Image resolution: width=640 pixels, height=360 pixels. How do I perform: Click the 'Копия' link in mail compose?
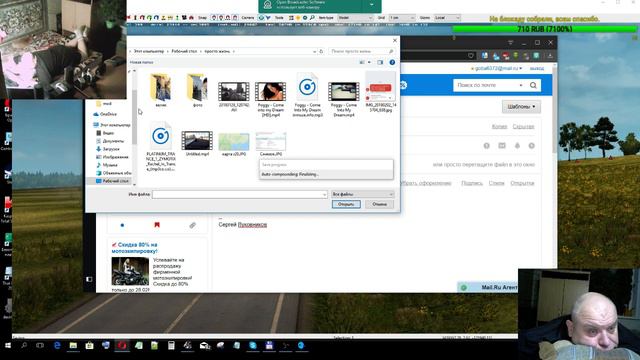point(499,127)
